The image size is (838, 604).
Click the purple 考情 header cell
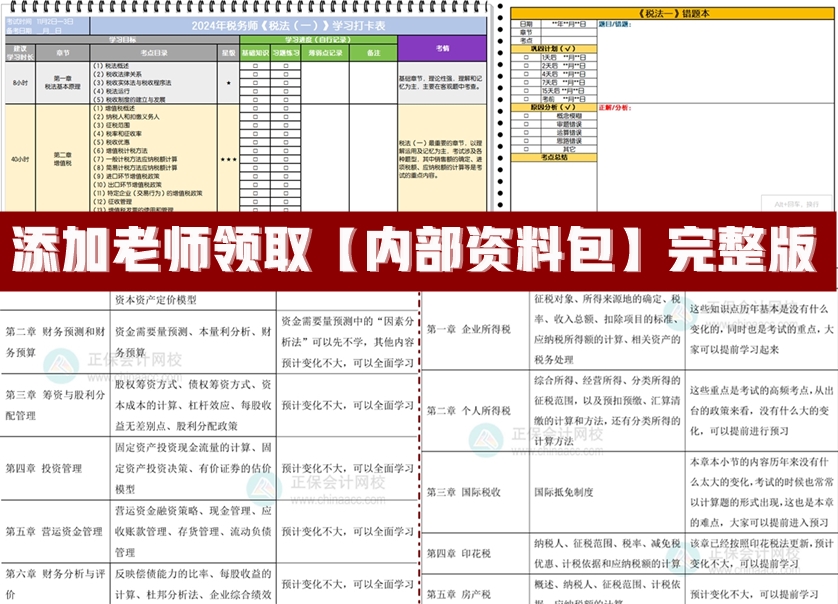(442, 48)
